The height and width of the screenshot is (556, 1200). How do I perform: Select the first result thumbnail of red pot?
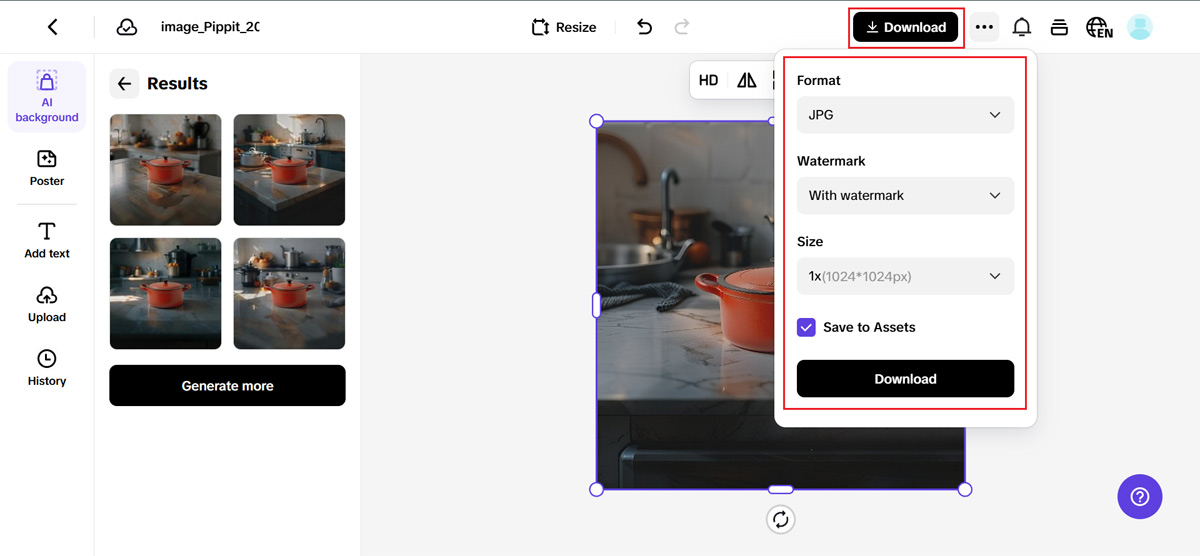(x=165, y=170)
